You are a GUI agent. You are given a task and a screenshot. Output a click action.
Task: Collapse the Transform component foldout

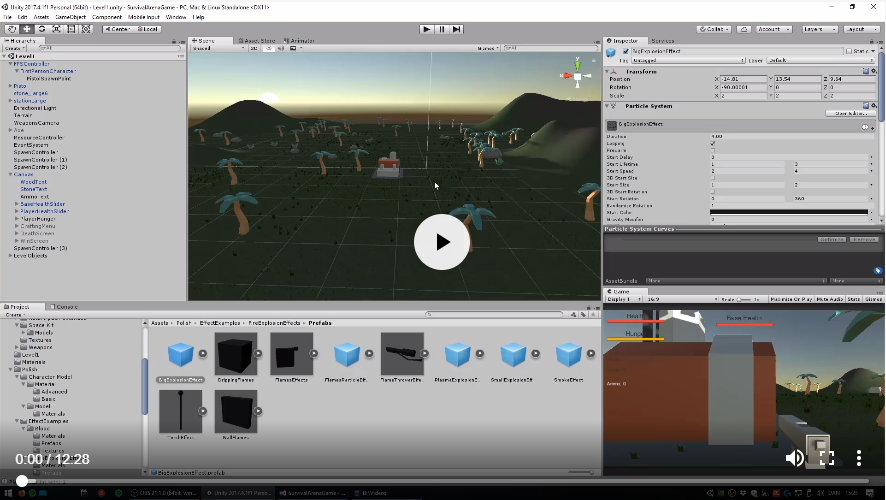click(x=607, y=72)
